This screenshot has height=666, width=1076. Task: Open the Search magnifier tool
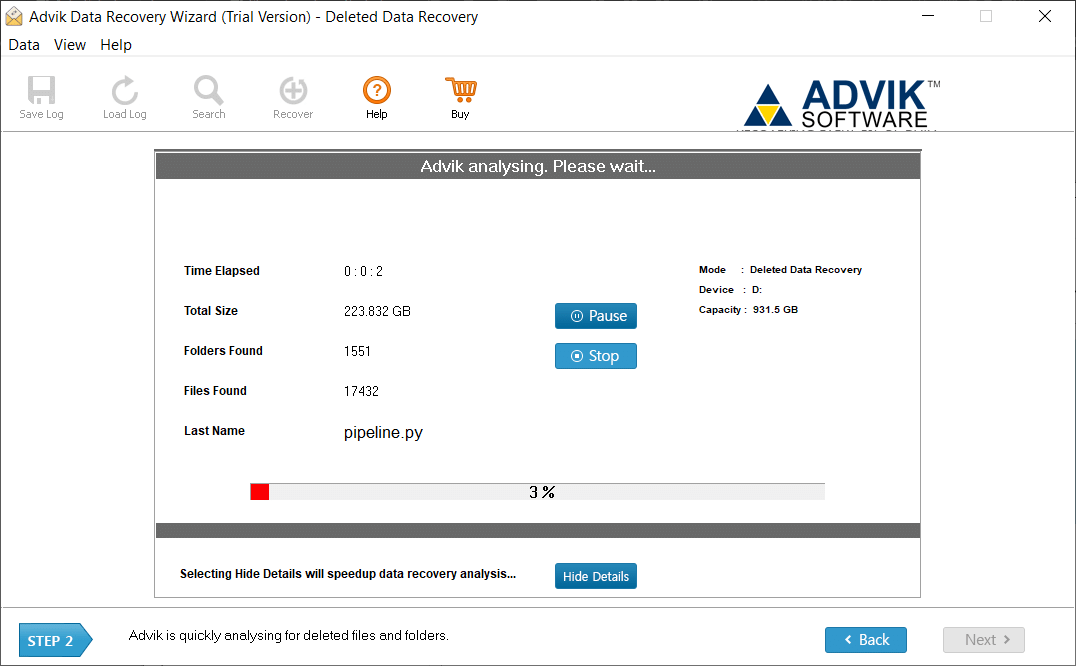pos(208,90)
